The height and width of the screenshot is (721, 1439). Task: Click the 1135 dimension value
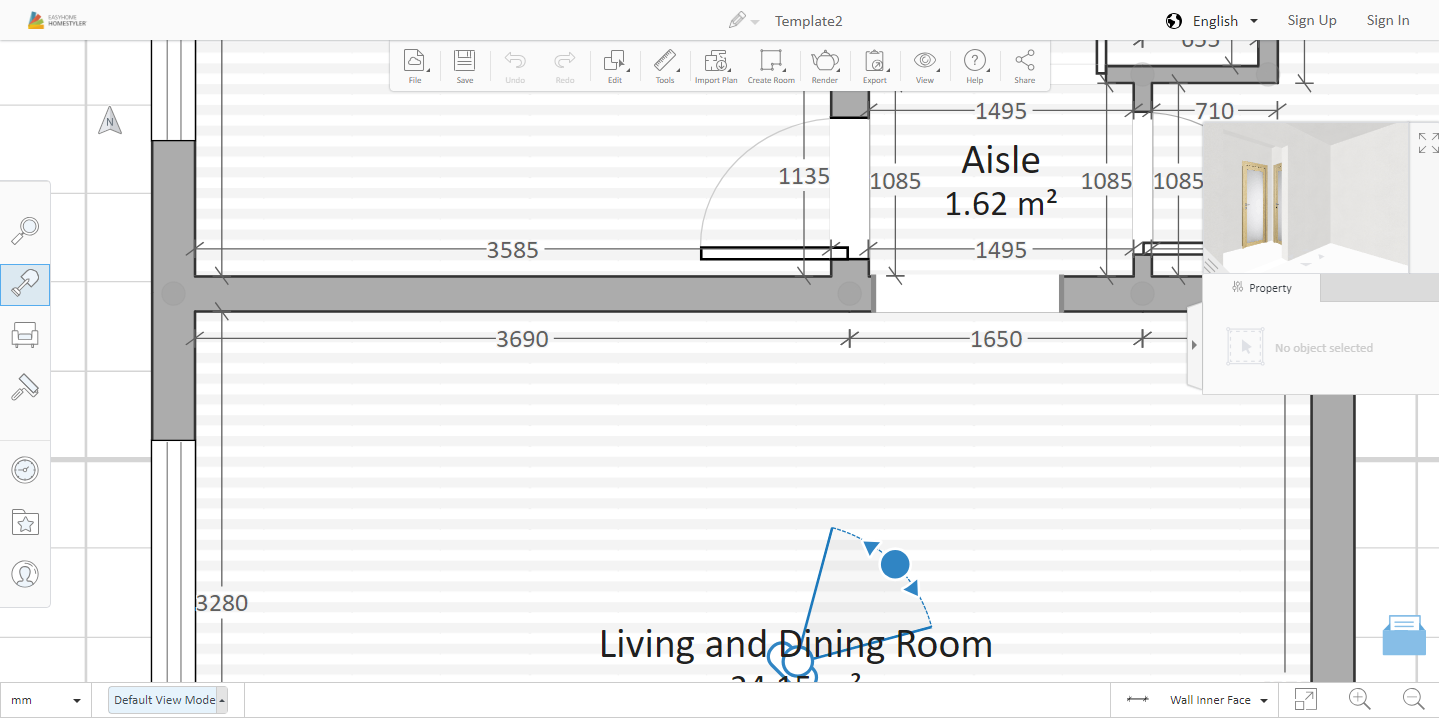click(804, 176)
